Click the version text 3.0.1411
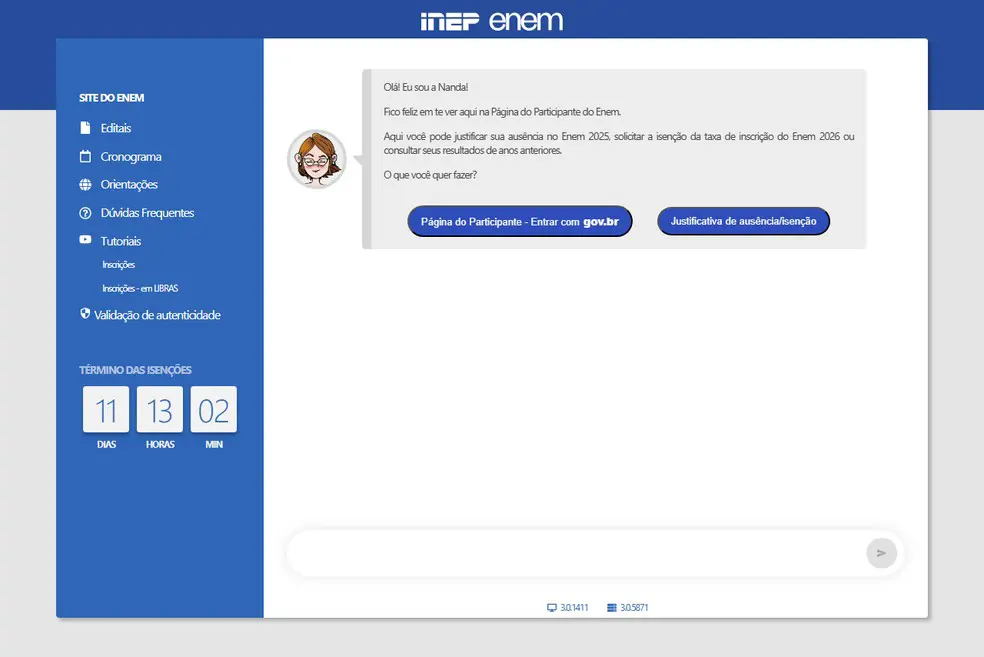The width and height of the screenshot is (984, 657). (x=574, y=607)
